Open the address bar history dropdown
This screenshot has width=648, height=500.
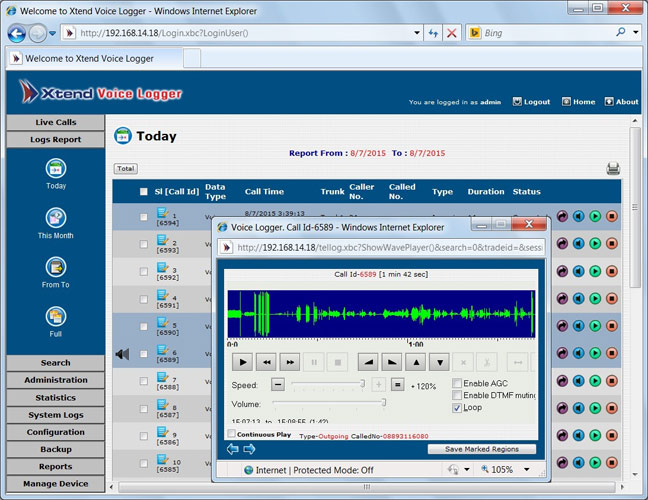pos(417,33)
